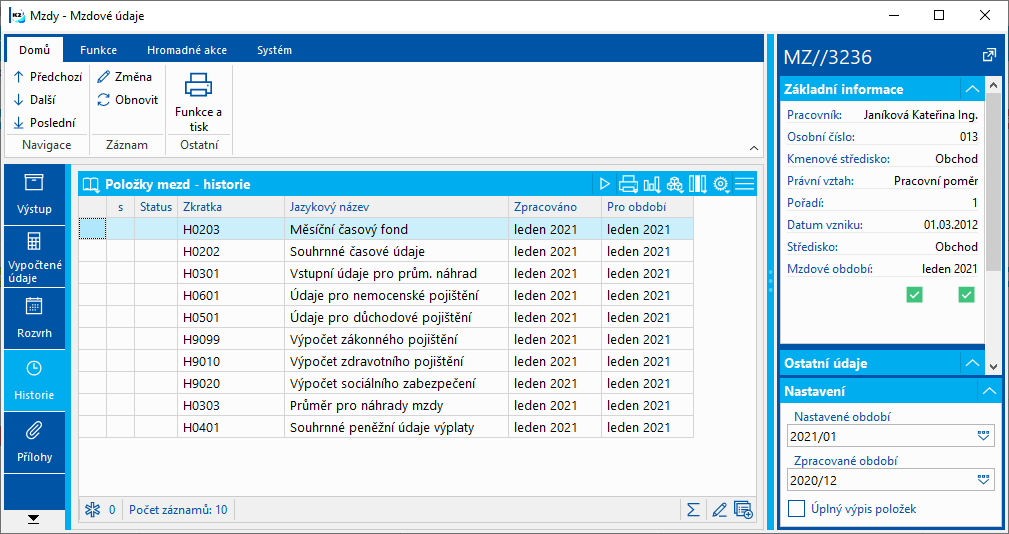Open the columns setup icon in grid header
The image size is (1009, 534).
(698, 185)
